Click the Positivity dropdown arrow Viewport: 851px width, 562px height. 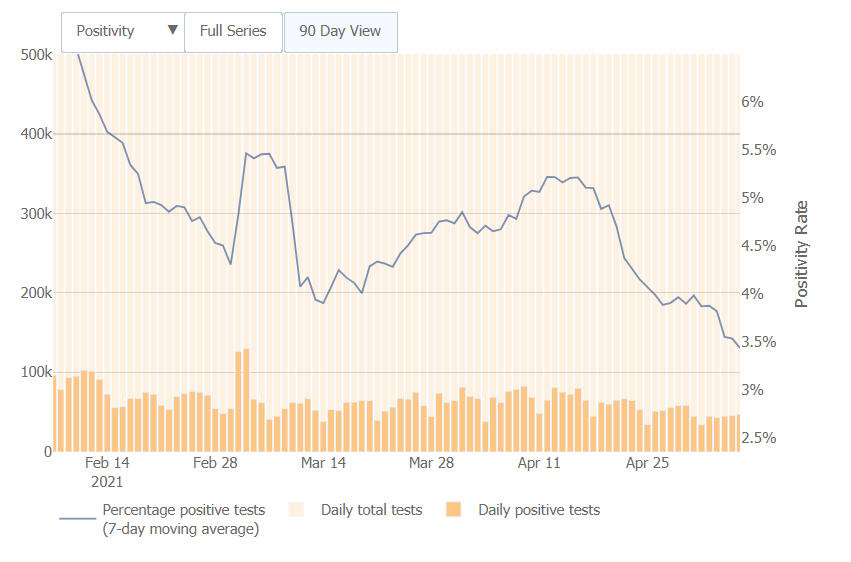[x=173, y=30]
